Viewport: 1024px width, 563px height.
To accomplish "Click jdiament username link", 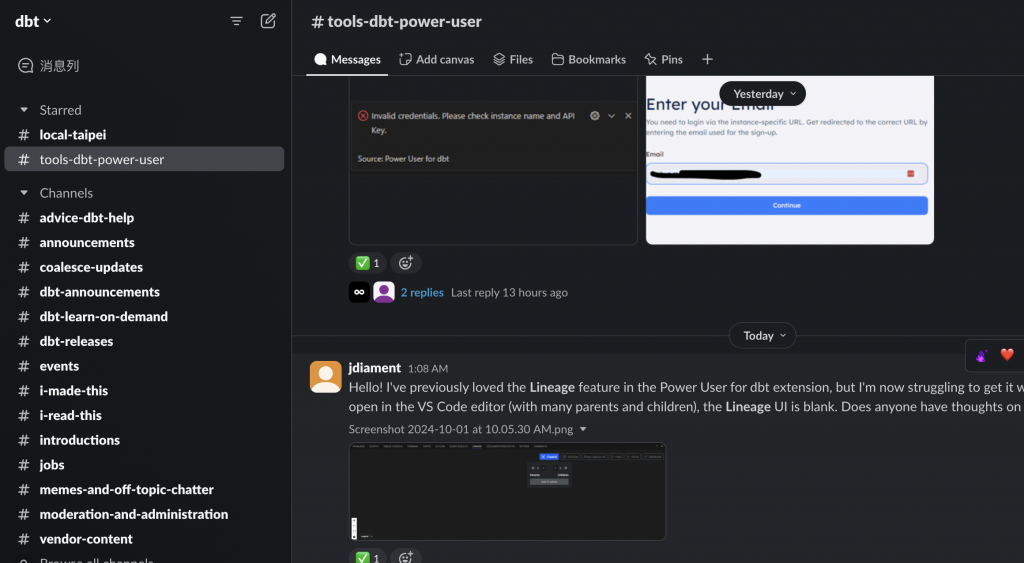I will (x=374, y=368).
